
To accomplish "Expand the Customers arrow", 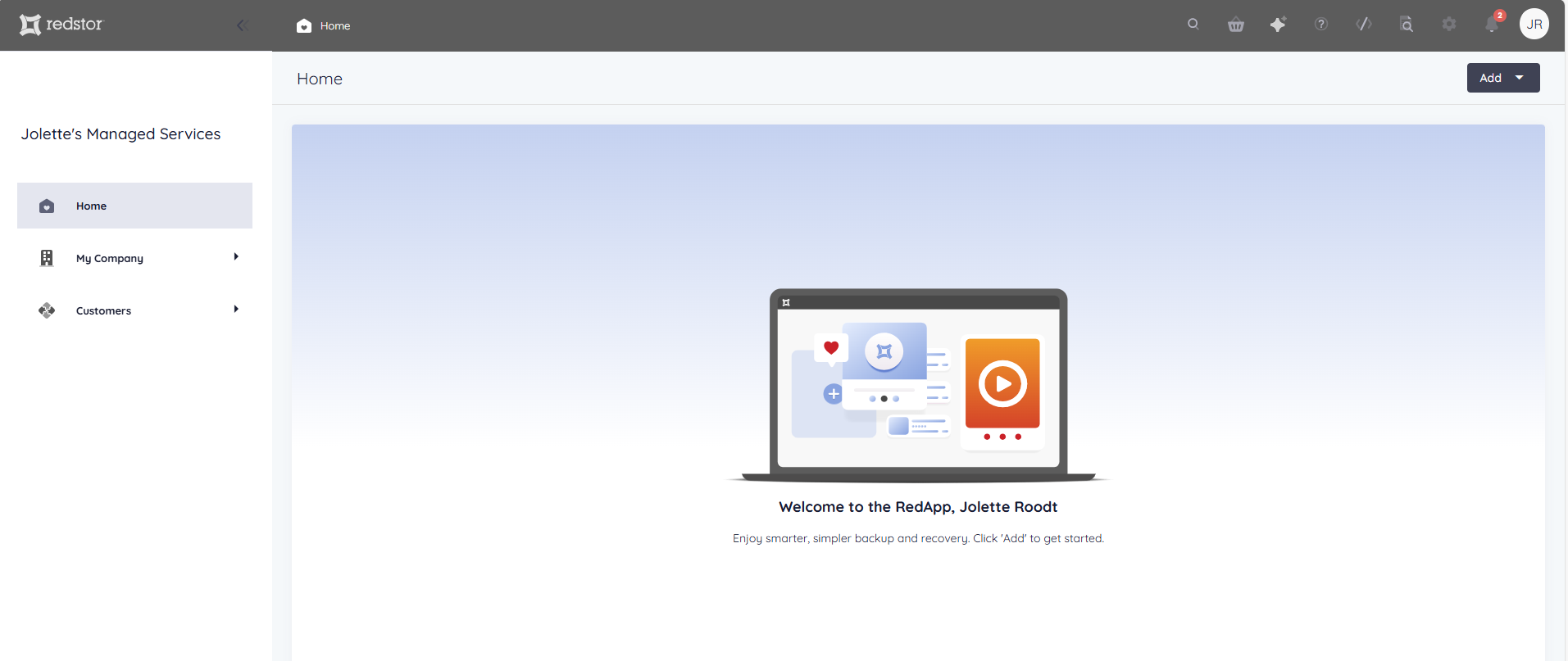I will (x=236, y=310).
